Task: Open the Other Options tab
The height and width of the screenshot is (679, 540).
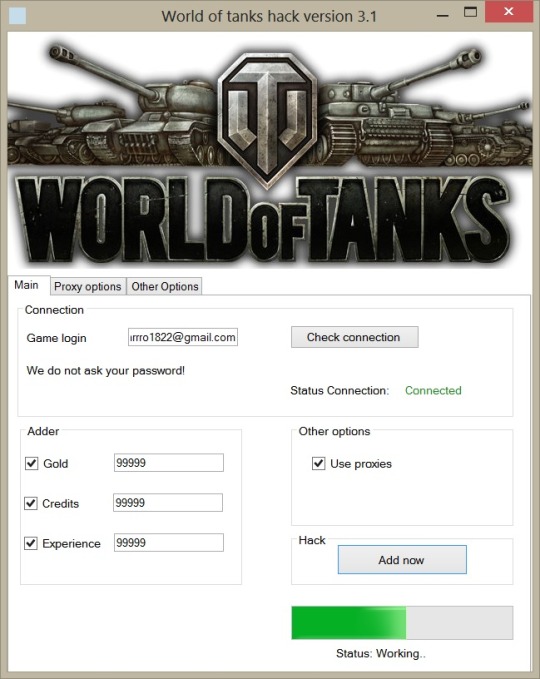Action: [165, 286]
